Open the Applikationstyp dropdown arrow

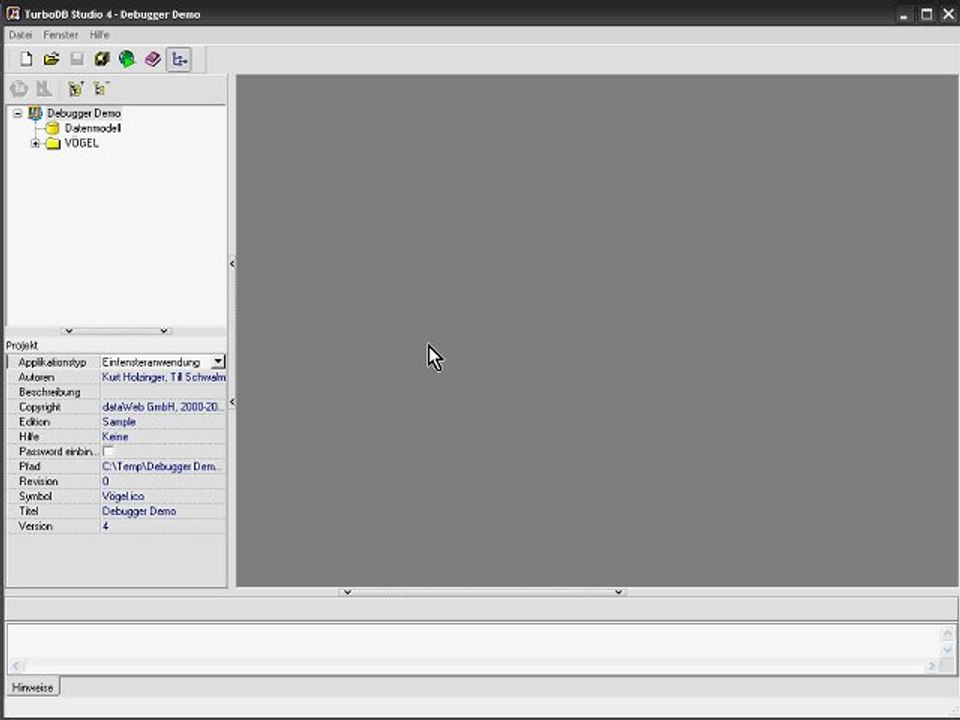(x=218, y=362)
